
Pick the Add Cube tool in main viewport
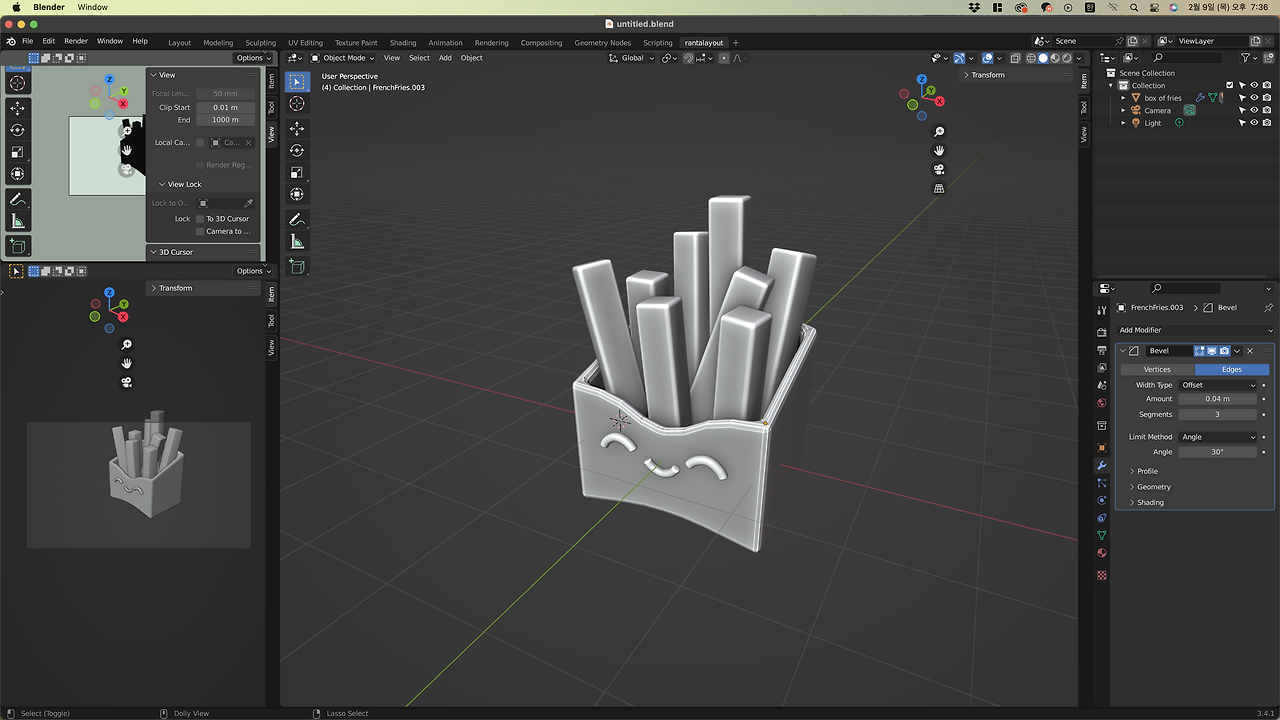click(x=297, y=266)
